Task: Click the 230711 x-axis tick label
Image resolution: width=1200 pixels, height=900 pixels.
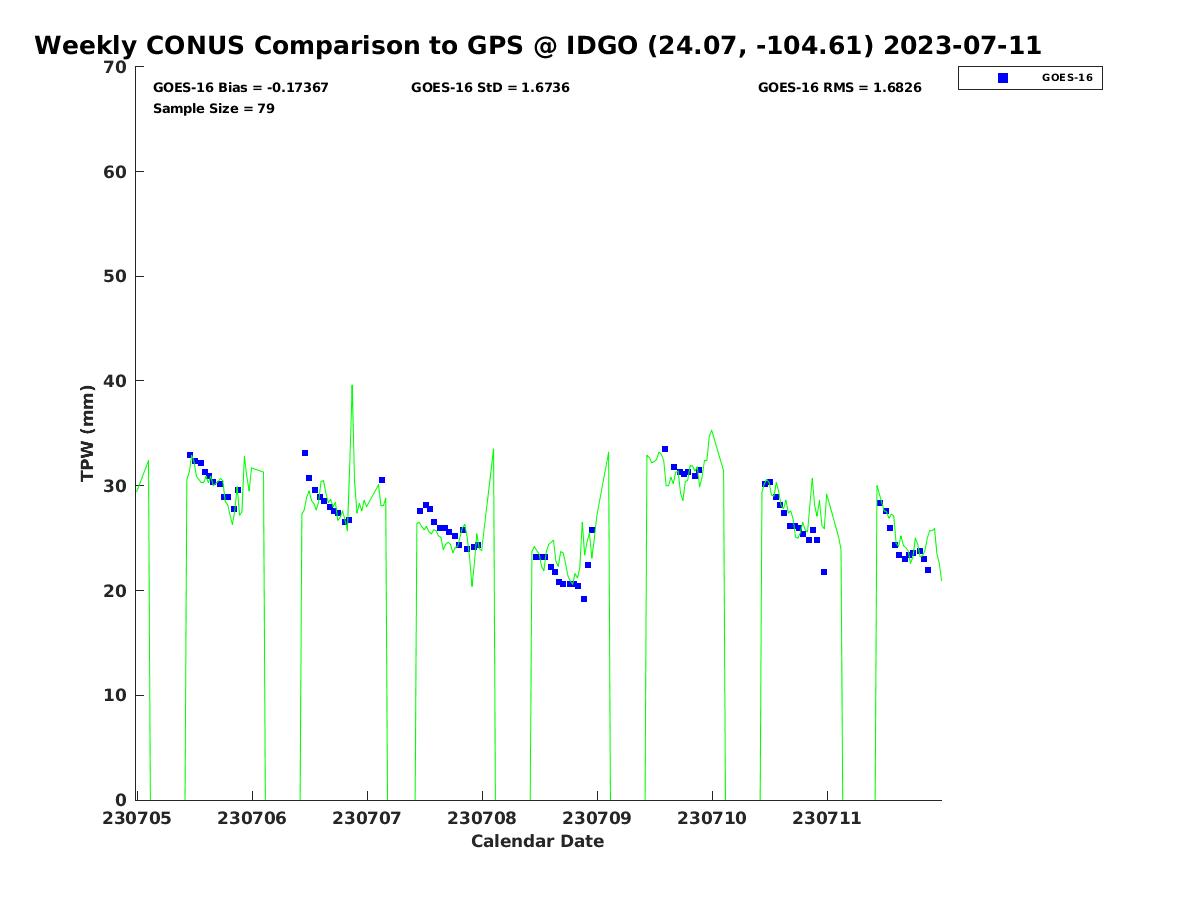Action: (827, 818)
